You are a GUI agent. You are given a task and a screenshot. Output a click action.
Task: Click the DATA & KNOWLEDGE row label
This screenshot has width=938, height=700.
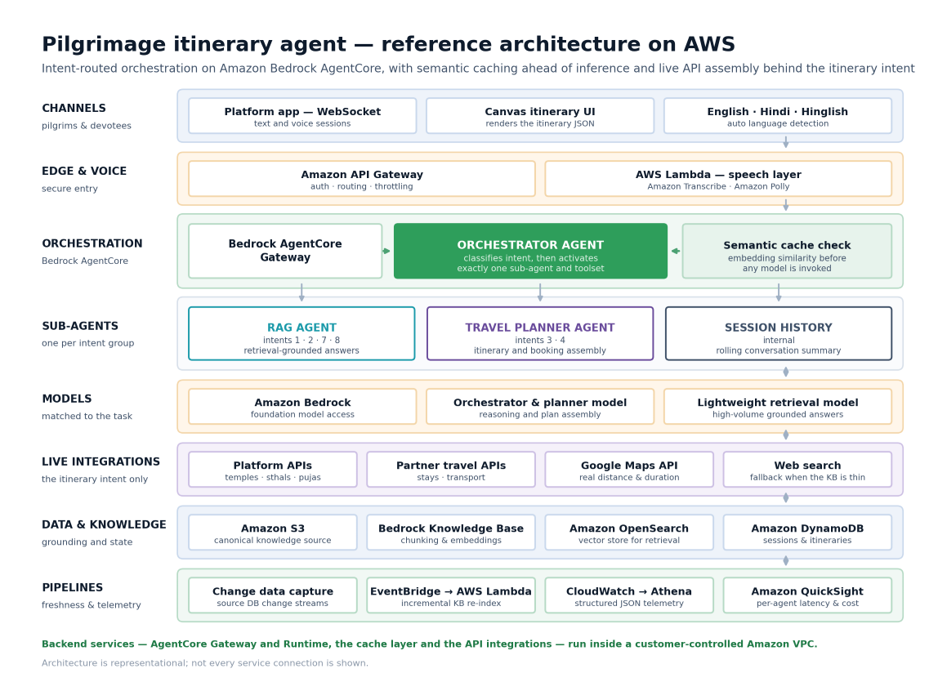104,525
